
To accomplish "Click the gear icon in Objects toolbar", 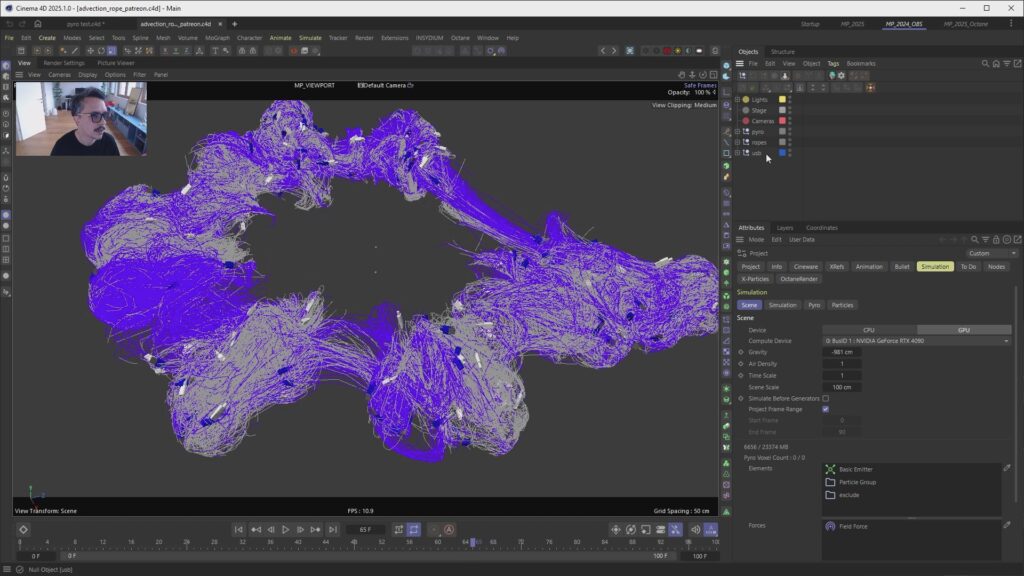I will pyautogui.click(x=841, y=76).
